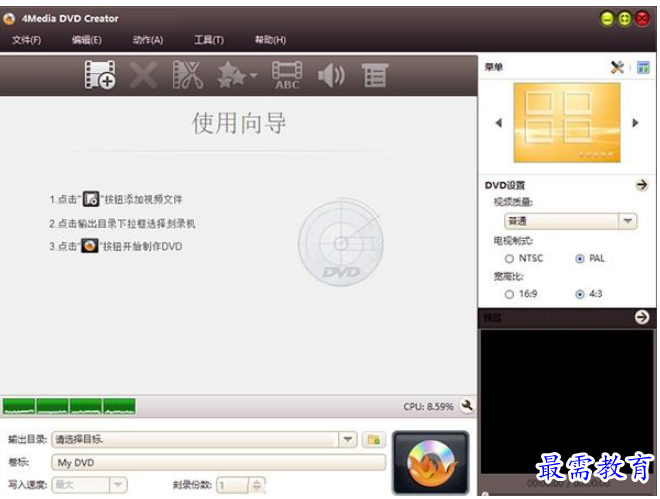Adjust the burn copies stepper arrows
Viewport: 660px width, 499px height.
tap(257, 485)
